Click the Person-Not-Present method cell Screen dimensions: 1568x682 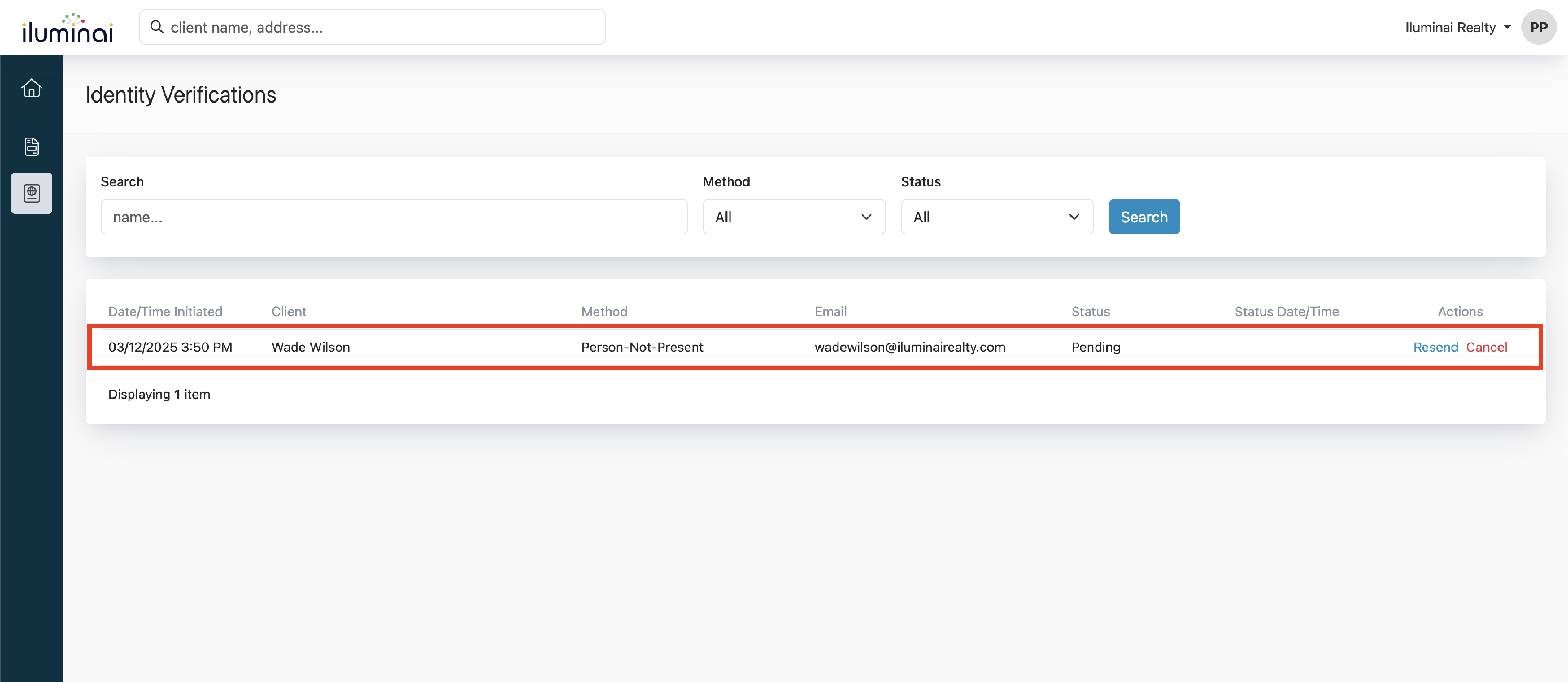click(x=641, y=347)
